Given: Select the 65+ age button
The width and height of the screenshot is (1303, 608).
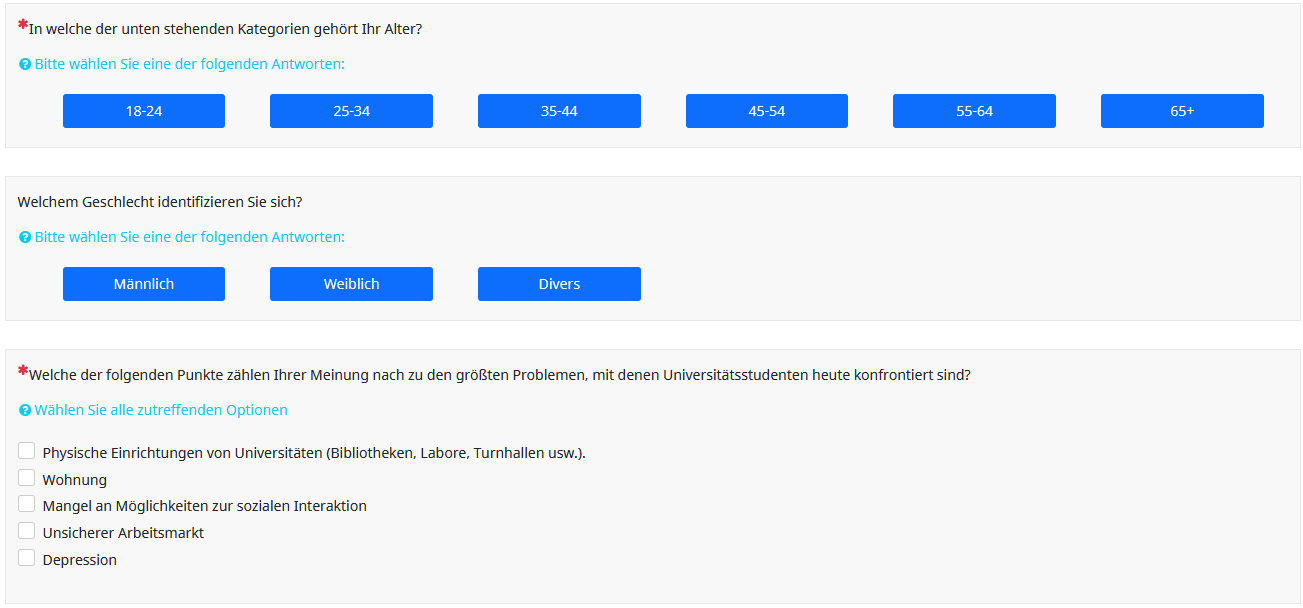Looking at the screenshot, I should coord(1182,111).
